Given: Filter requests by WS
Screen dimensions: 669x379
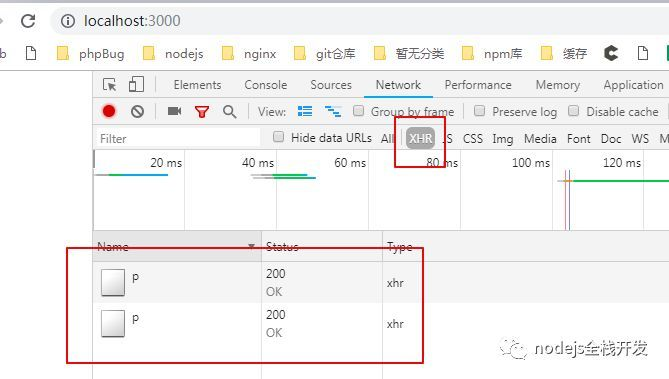Looking at the screenshot, I should [x=640, y=138].
